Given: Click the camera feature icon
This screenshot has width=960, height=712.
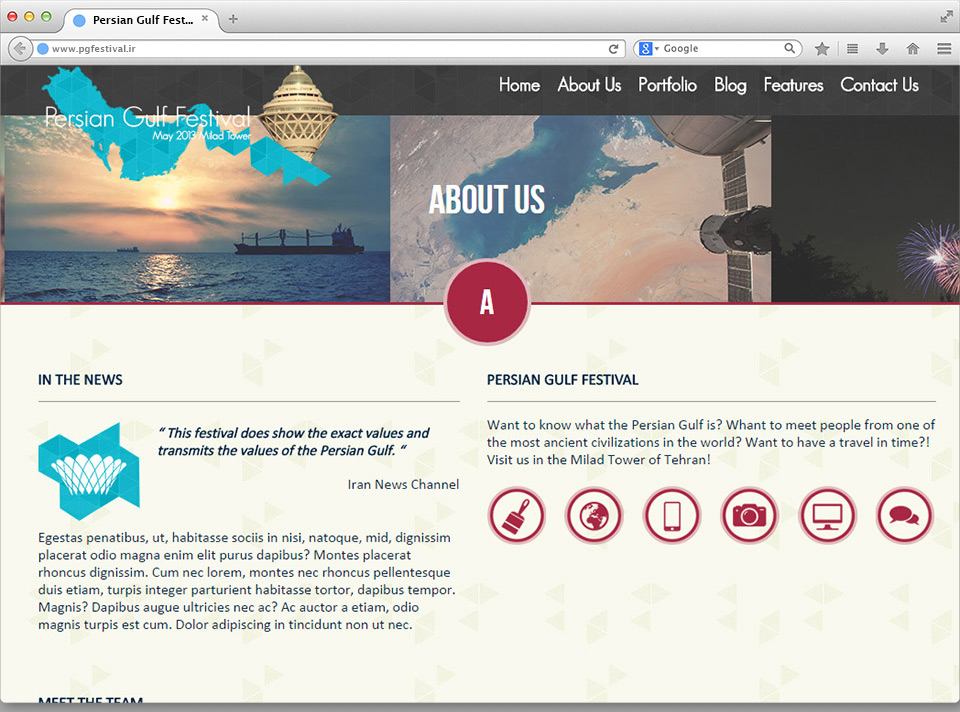Looking at the screenshot, I should tap(749, 515).
